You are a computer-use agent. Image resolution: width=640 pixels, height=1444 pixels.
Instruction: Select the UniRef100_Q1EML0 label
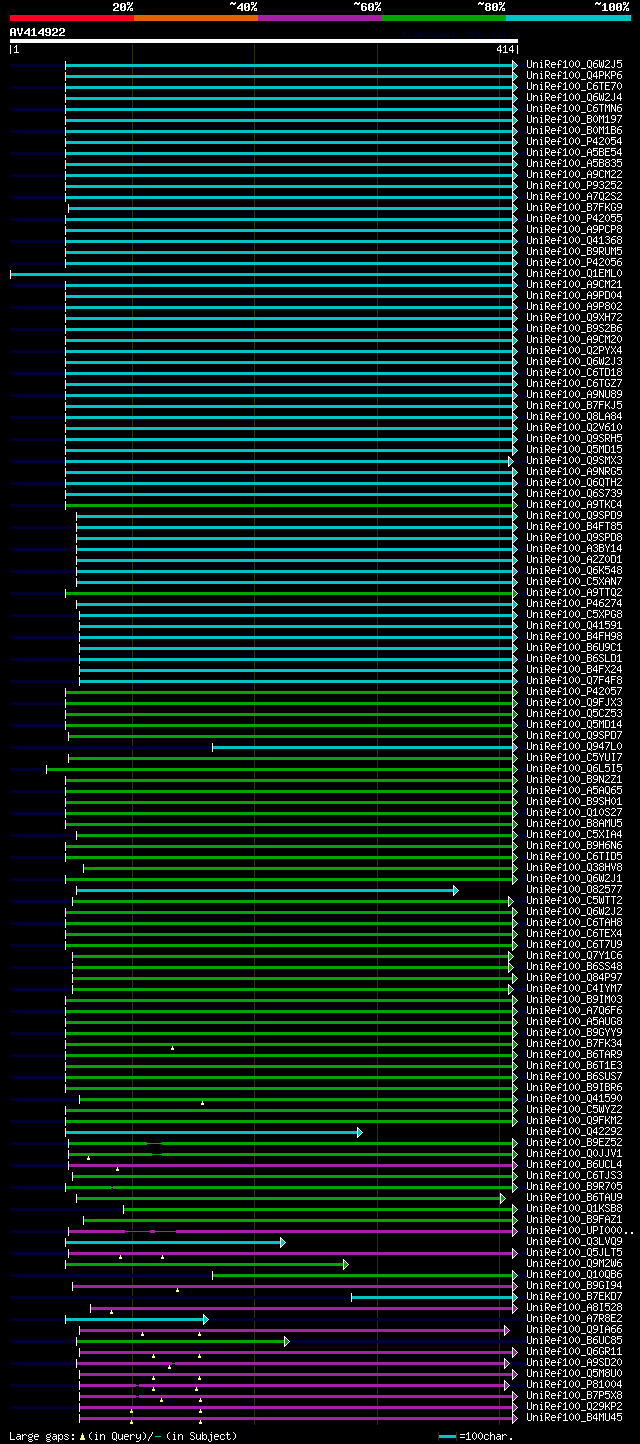574,273
